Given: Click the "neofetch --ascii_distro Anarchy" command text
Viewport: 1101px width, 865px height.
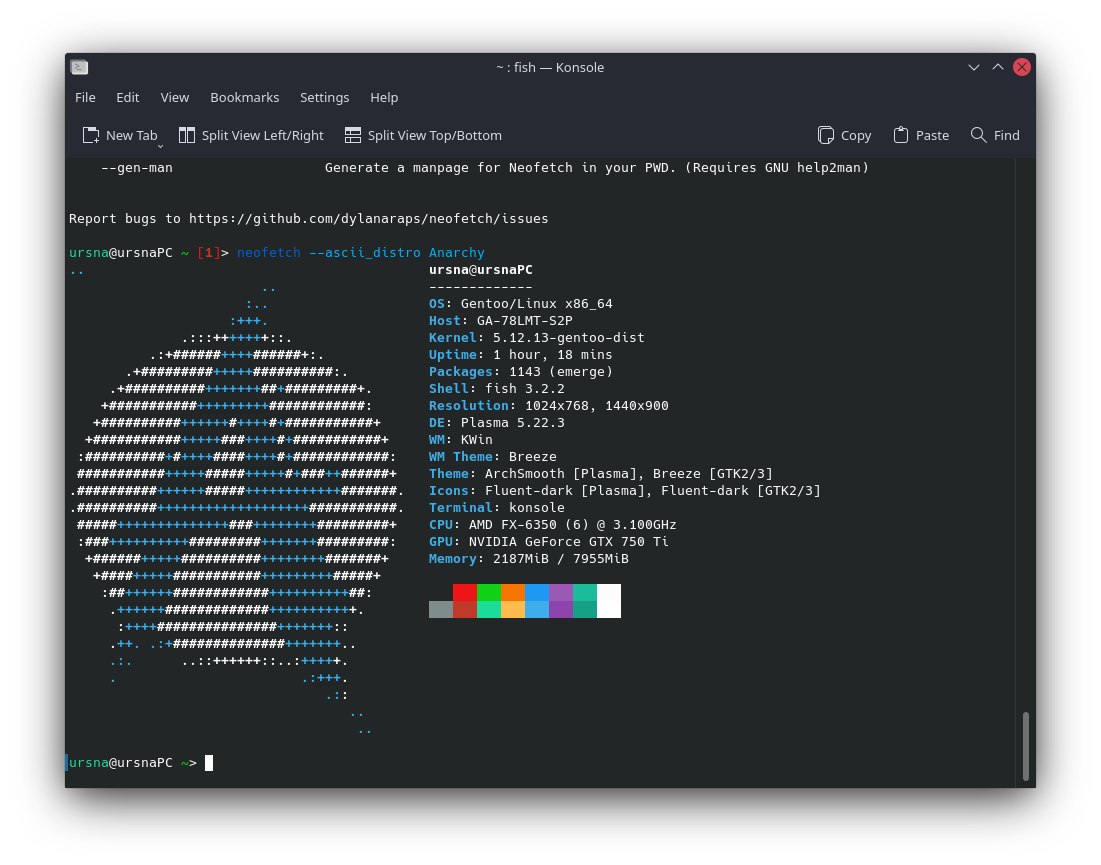Looking at the screenshot, I should tap(361, 252).
